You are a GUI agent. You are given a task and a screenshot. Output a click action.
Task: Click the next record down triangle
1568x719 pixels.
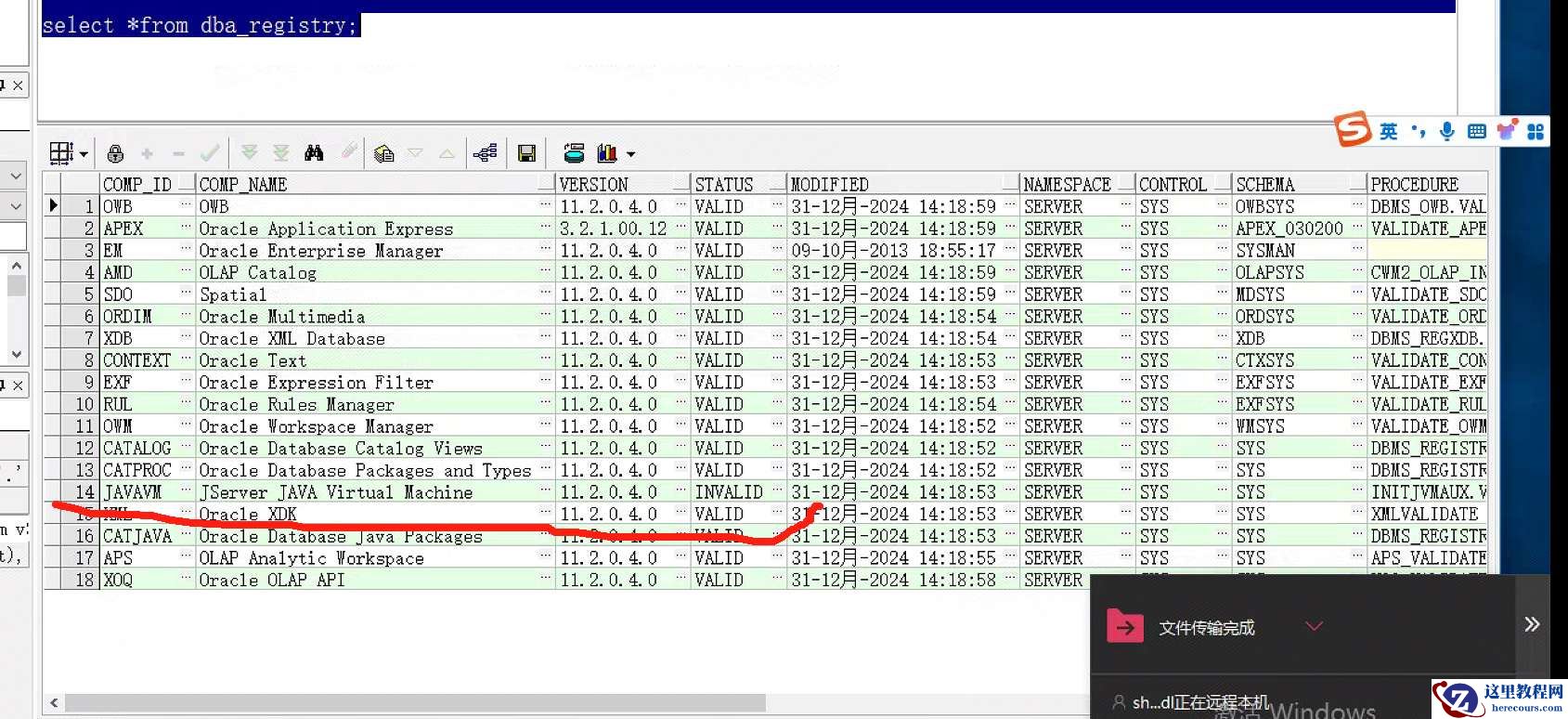click(415, 152)
